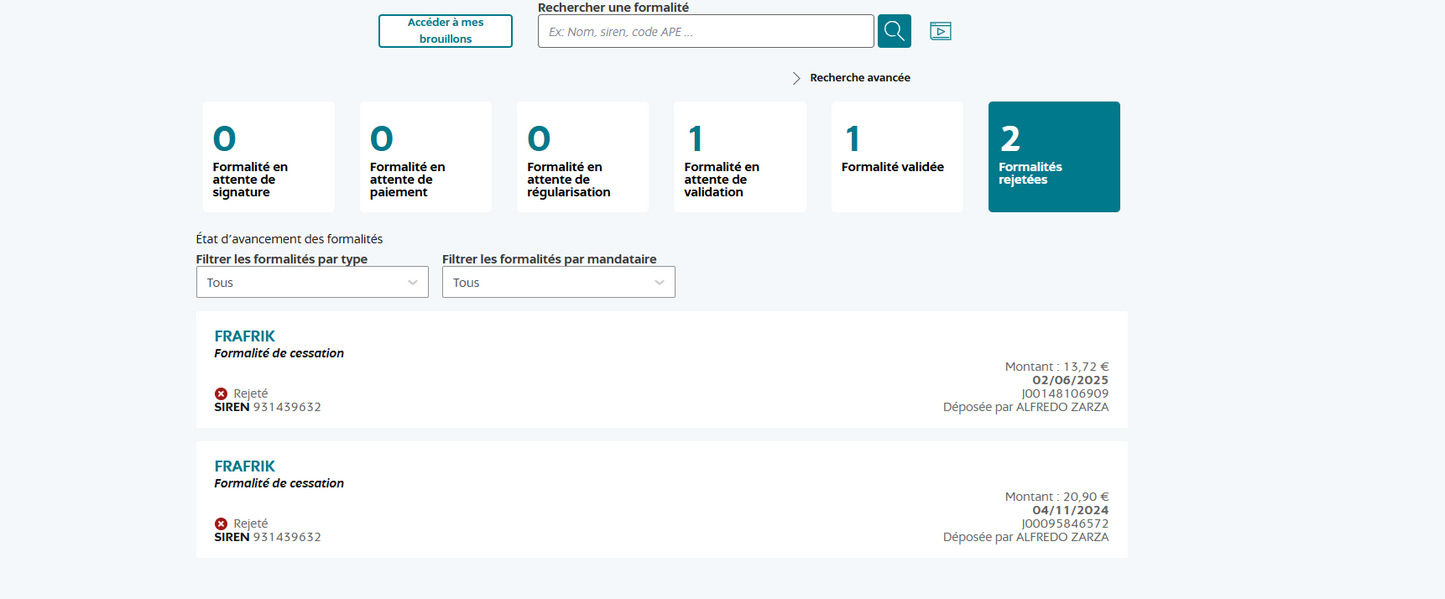This screenshot has width=1445, height=599.
Task: Show formalities awaiting régularisation
Action: point(582,157)
